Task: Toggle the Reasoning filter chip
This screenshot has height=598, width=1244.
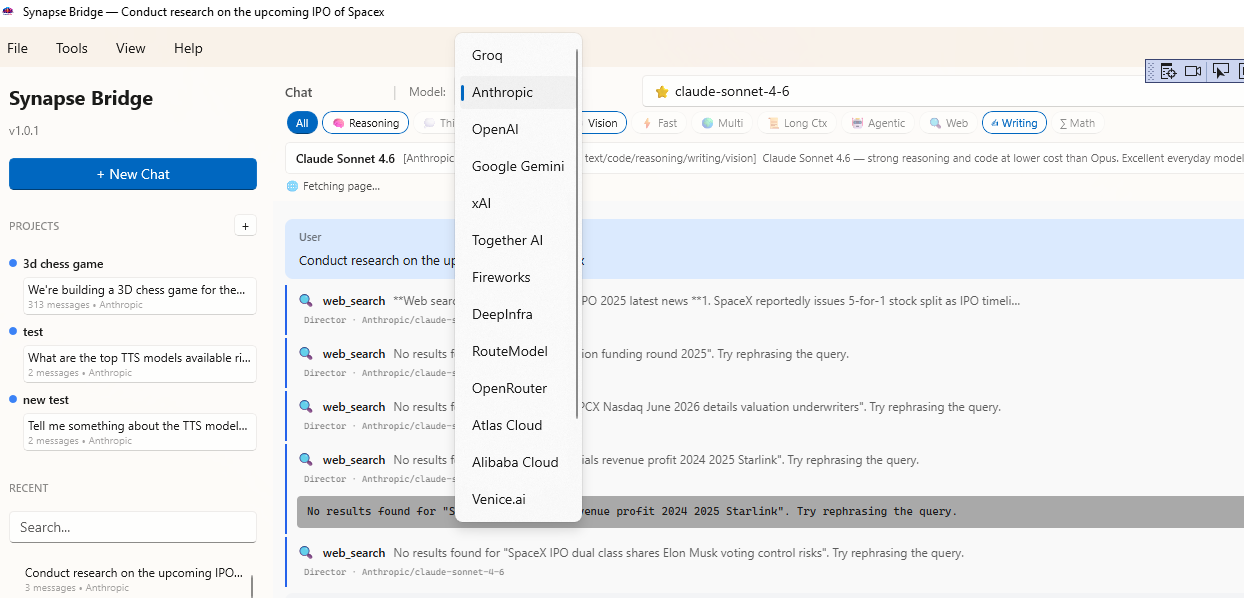Action: tap(365, 123)
